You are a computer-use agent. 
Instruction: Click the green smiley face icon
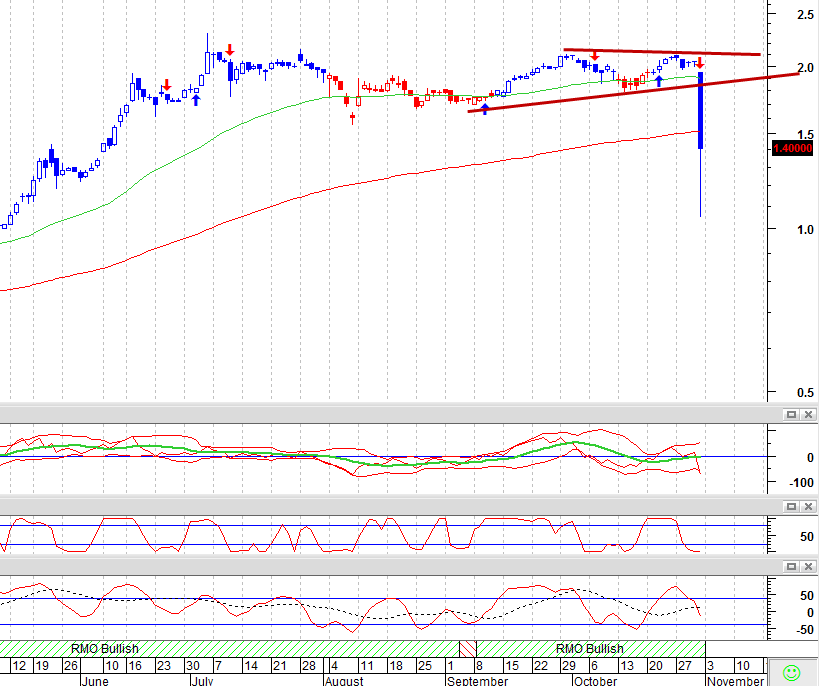(791, 672)
